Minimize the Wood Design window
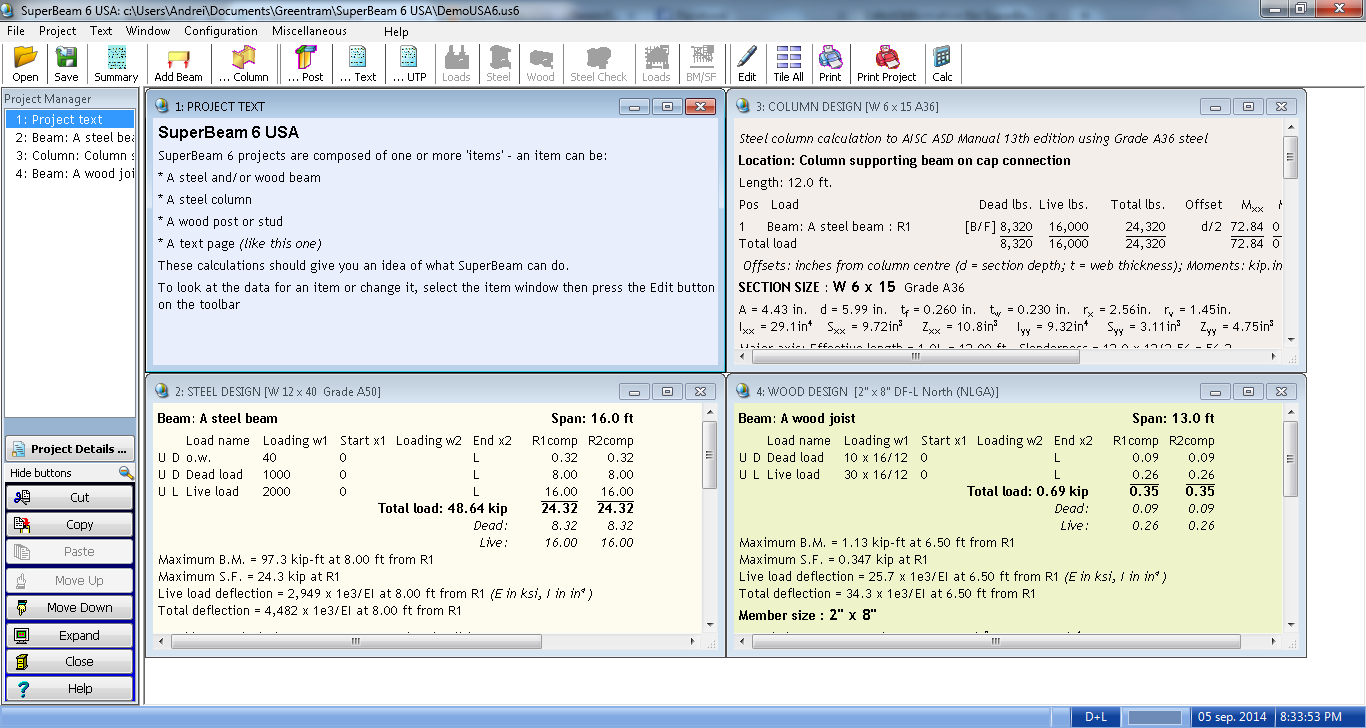The width and height of the screenshot is (1366, 728). (x=1215, y=391)
